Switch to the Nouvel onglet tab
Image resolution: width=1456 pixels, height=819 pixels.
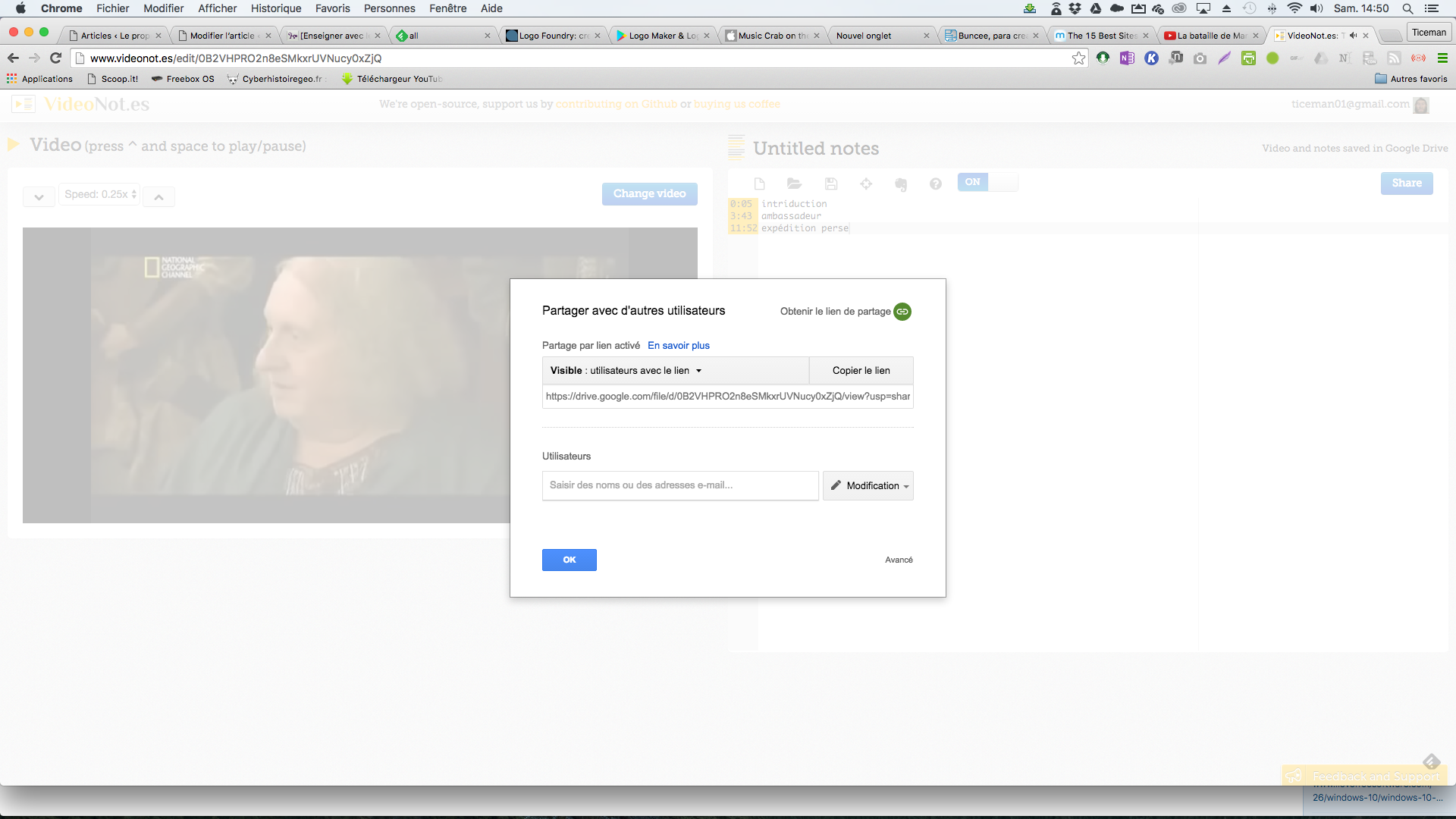pos(864,36)
